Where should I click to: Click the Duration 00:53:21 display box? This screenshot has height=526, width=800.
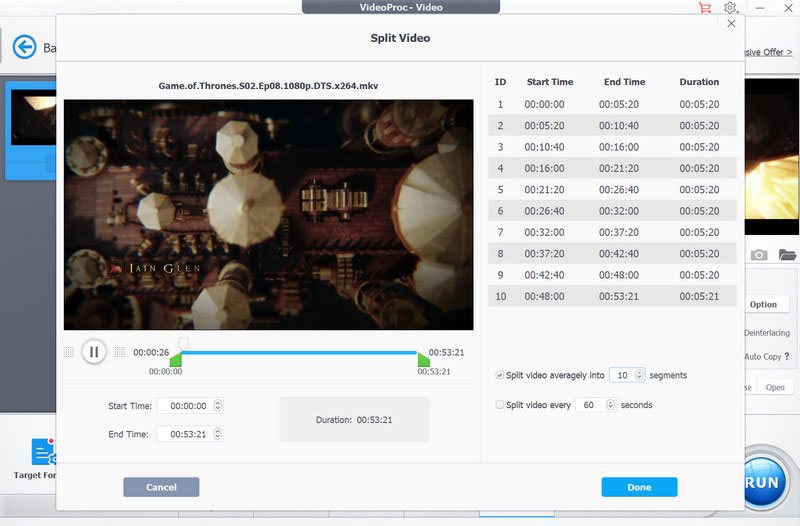coord(354,420)
